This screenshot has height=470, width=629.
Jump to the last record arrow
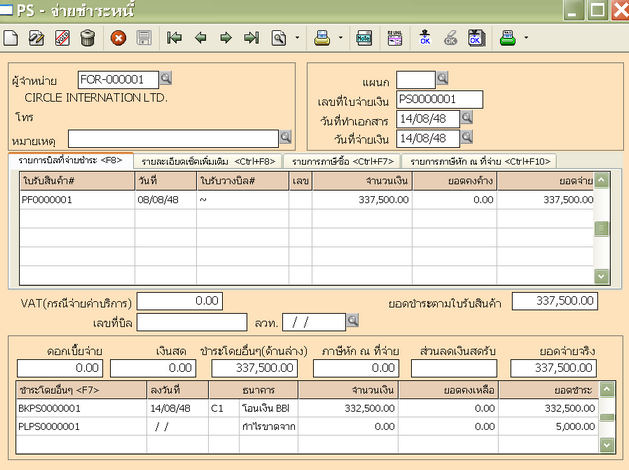coord(251,39)
